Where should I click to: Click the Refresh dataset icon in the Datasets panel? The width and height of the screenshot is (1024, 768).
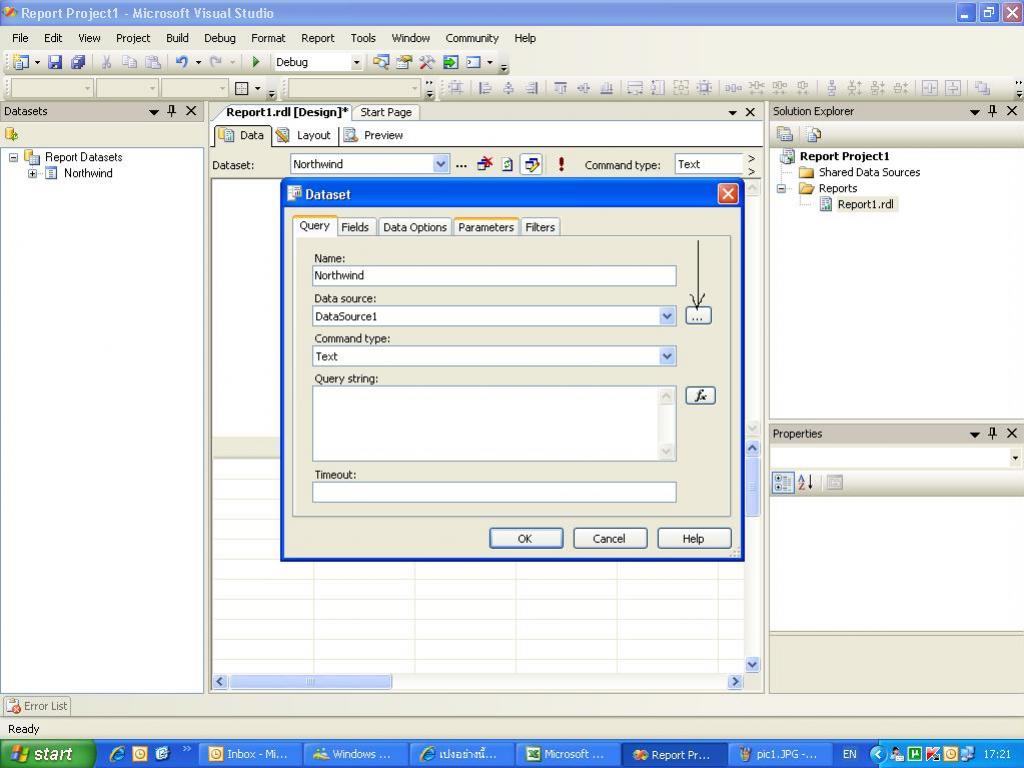pyautogui.click(x=12, y=135)
